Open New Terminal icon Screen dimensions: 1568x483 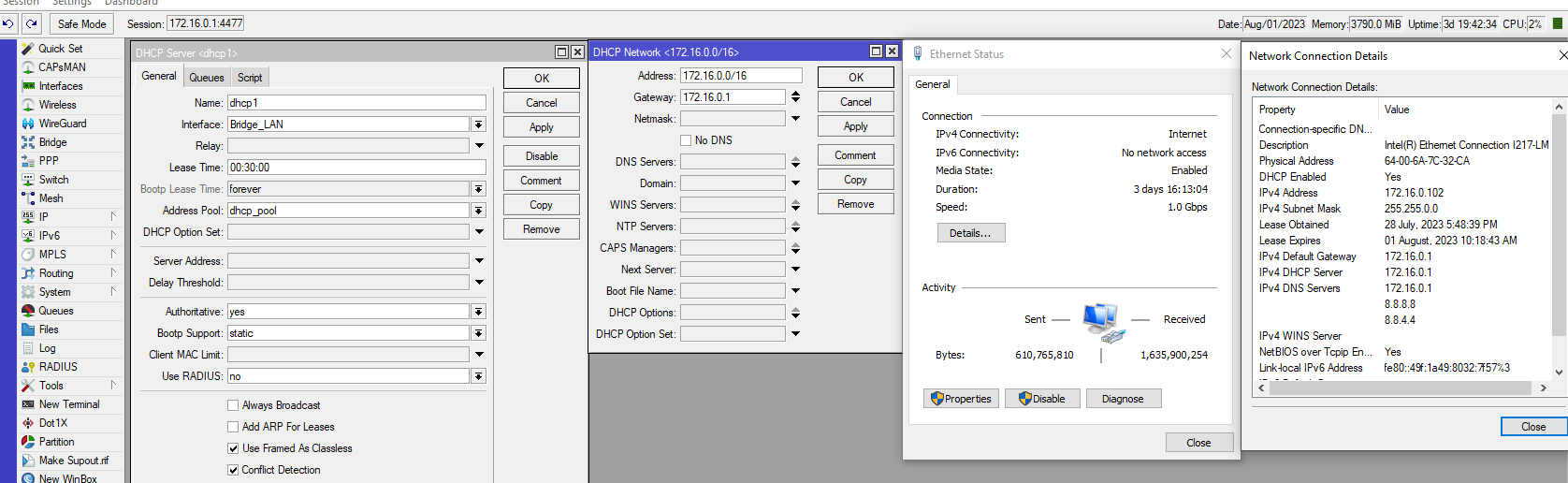[28, 404]
